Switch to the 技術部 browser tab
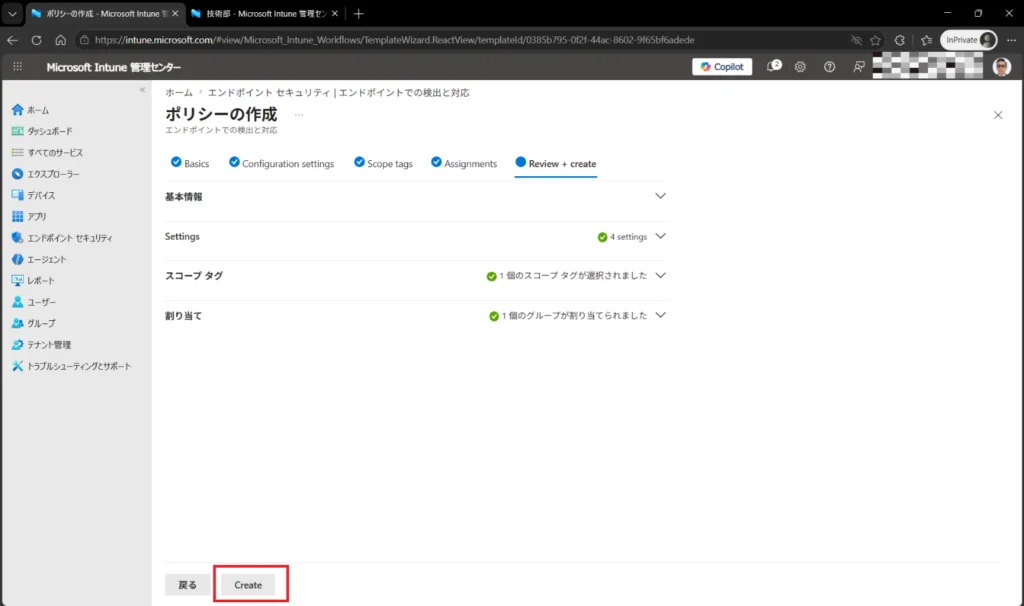The image size is (1024, 606). click(265, 13)
